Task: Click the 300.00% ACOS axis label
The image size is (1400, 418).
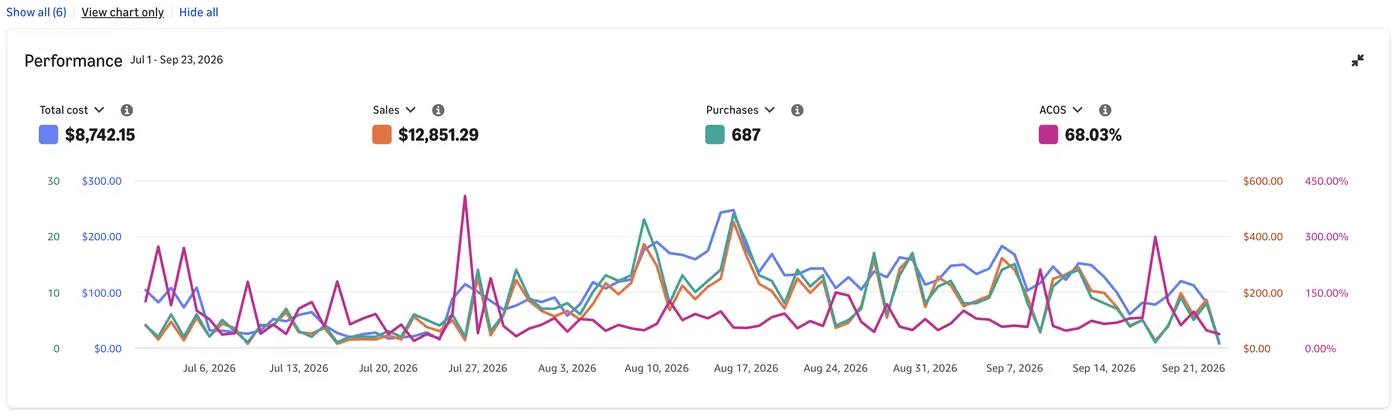Action: click(x=1327, y=237)
